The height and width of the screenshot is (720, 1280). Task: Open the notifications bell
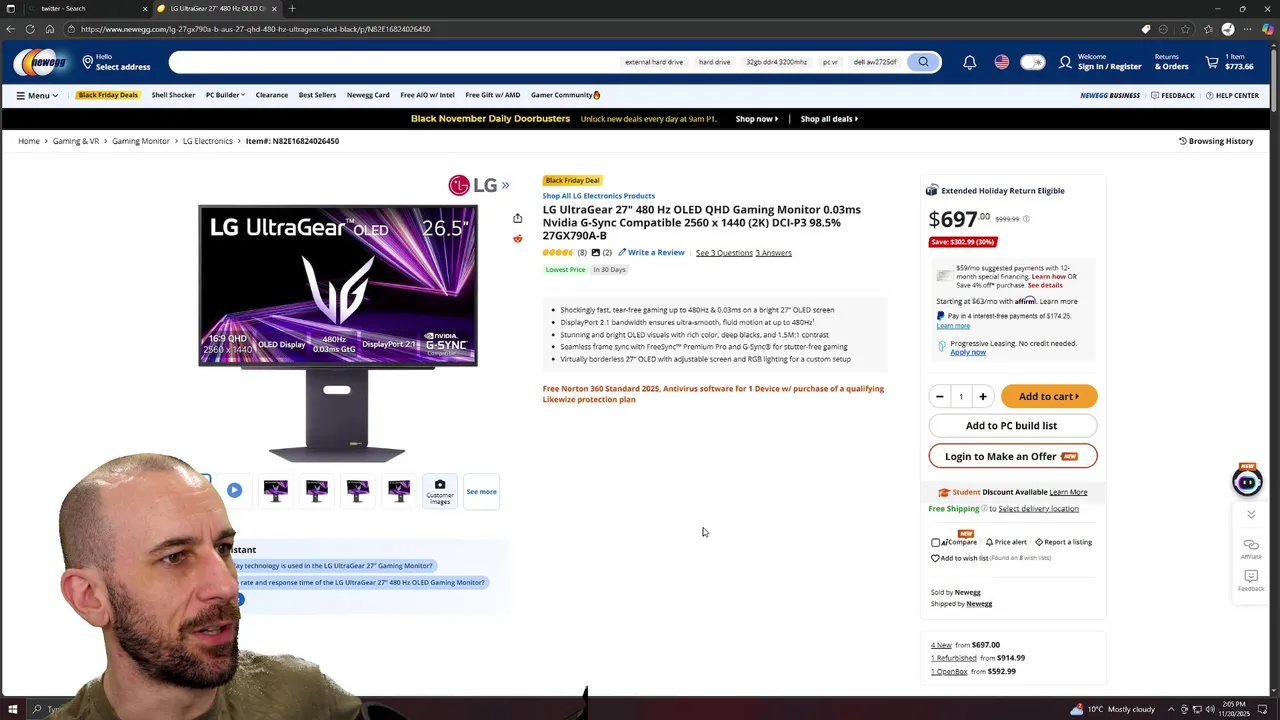pos(969,62)
